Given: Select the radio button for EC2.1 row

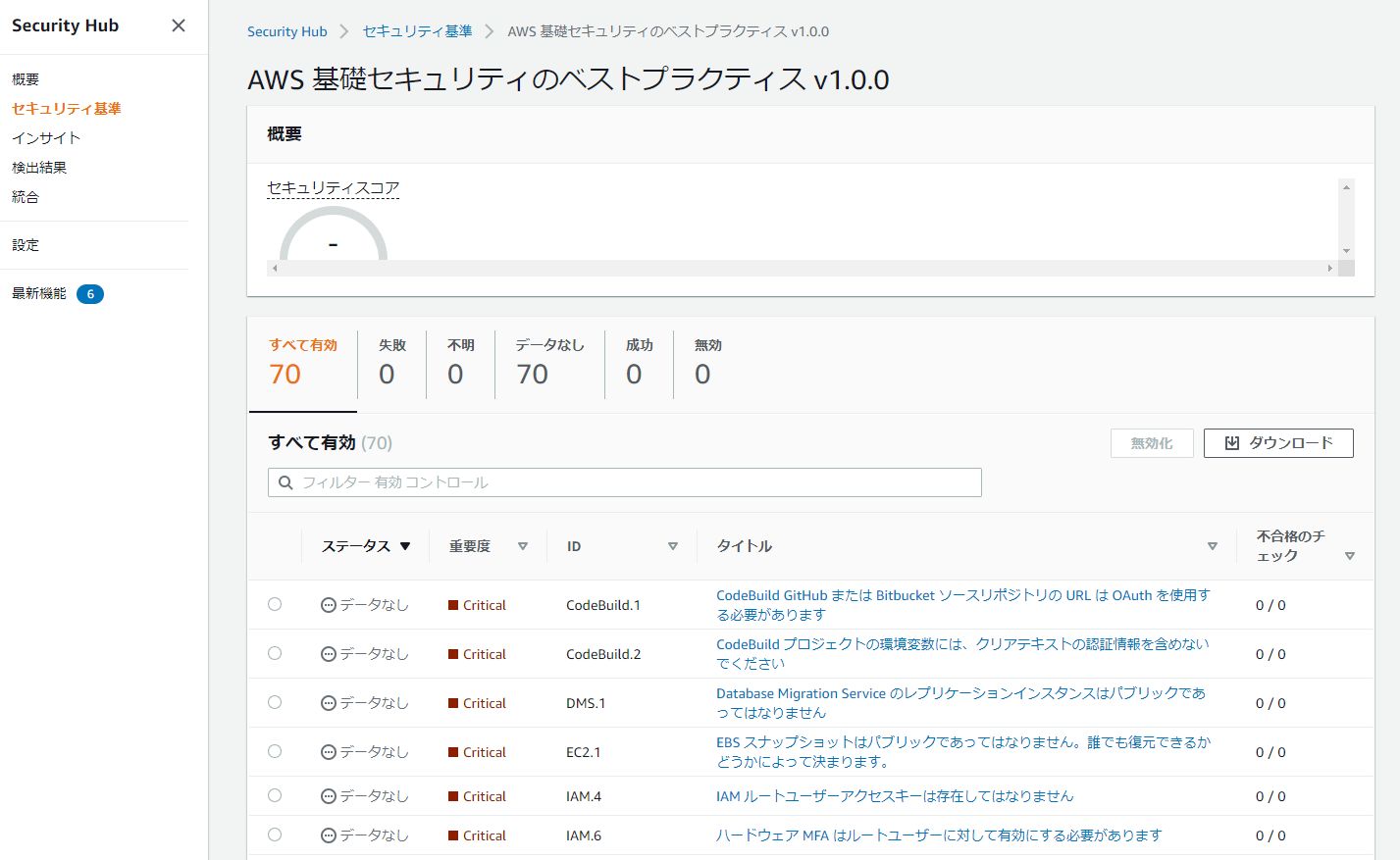Looking at the screenshot, I should (275, 751).
